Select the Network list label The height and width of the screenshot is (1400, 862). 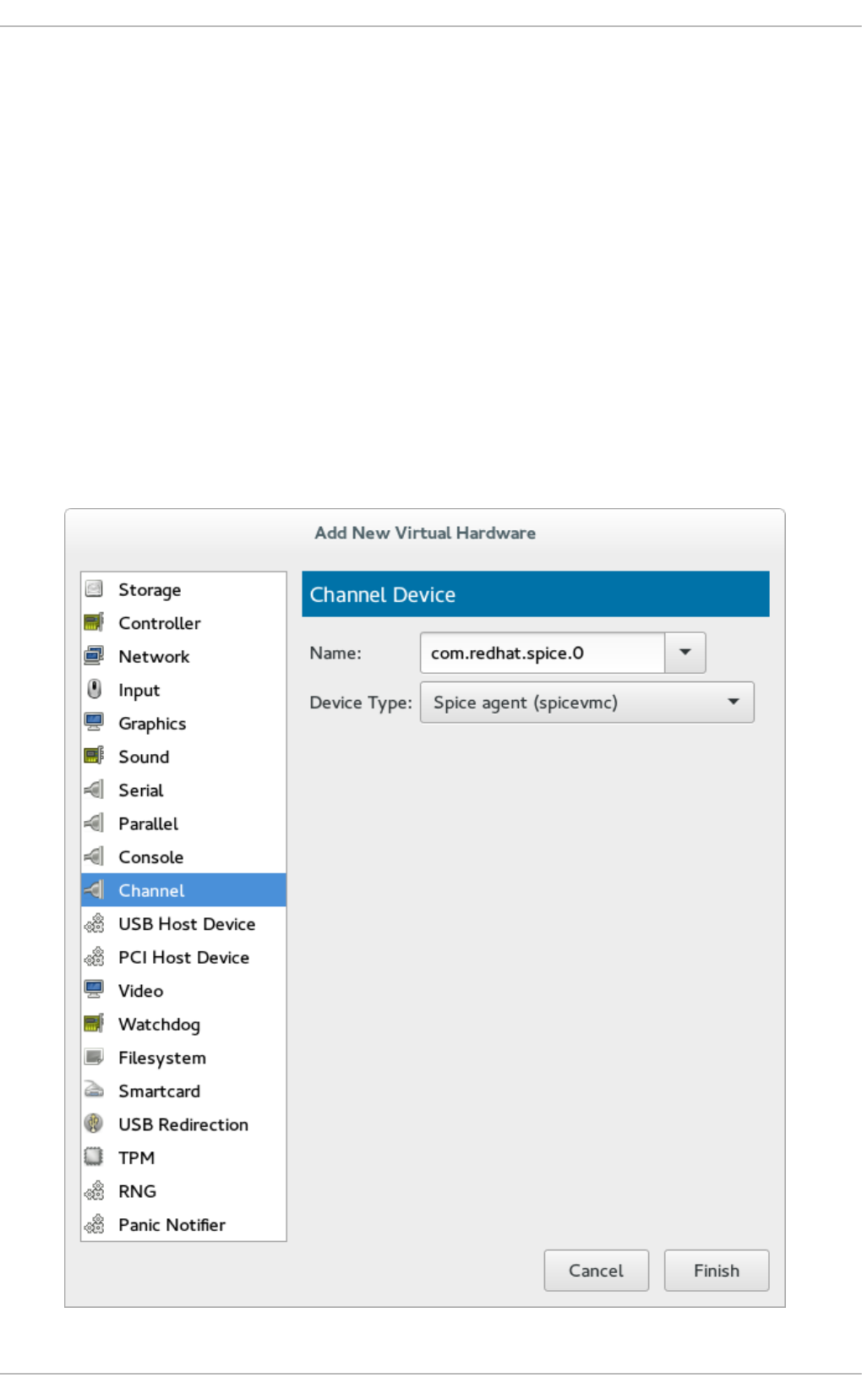(x=154, y=656)
